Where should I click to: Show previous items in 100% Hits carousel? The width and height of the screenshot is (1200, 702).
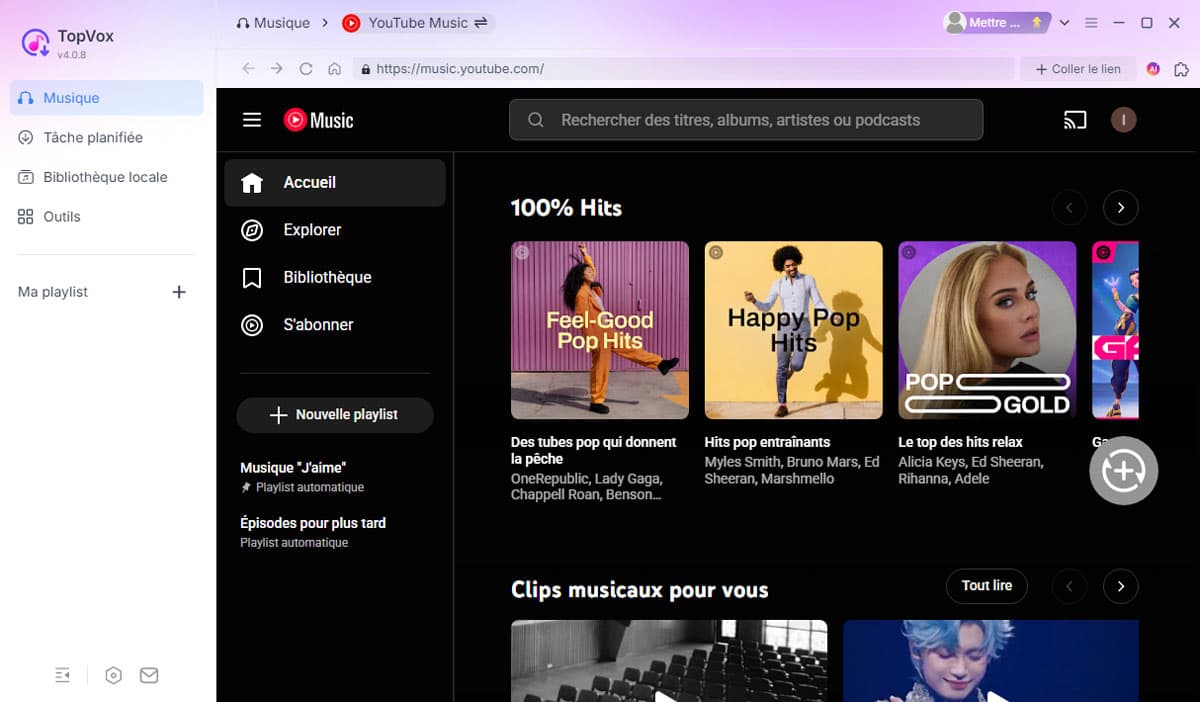1069,208
